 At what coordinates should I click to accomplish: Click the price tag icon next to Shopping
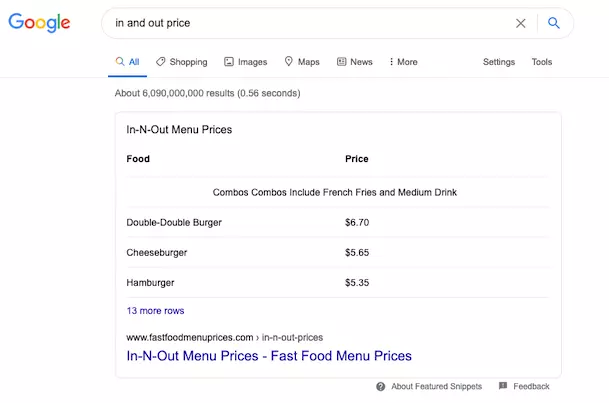160,62
